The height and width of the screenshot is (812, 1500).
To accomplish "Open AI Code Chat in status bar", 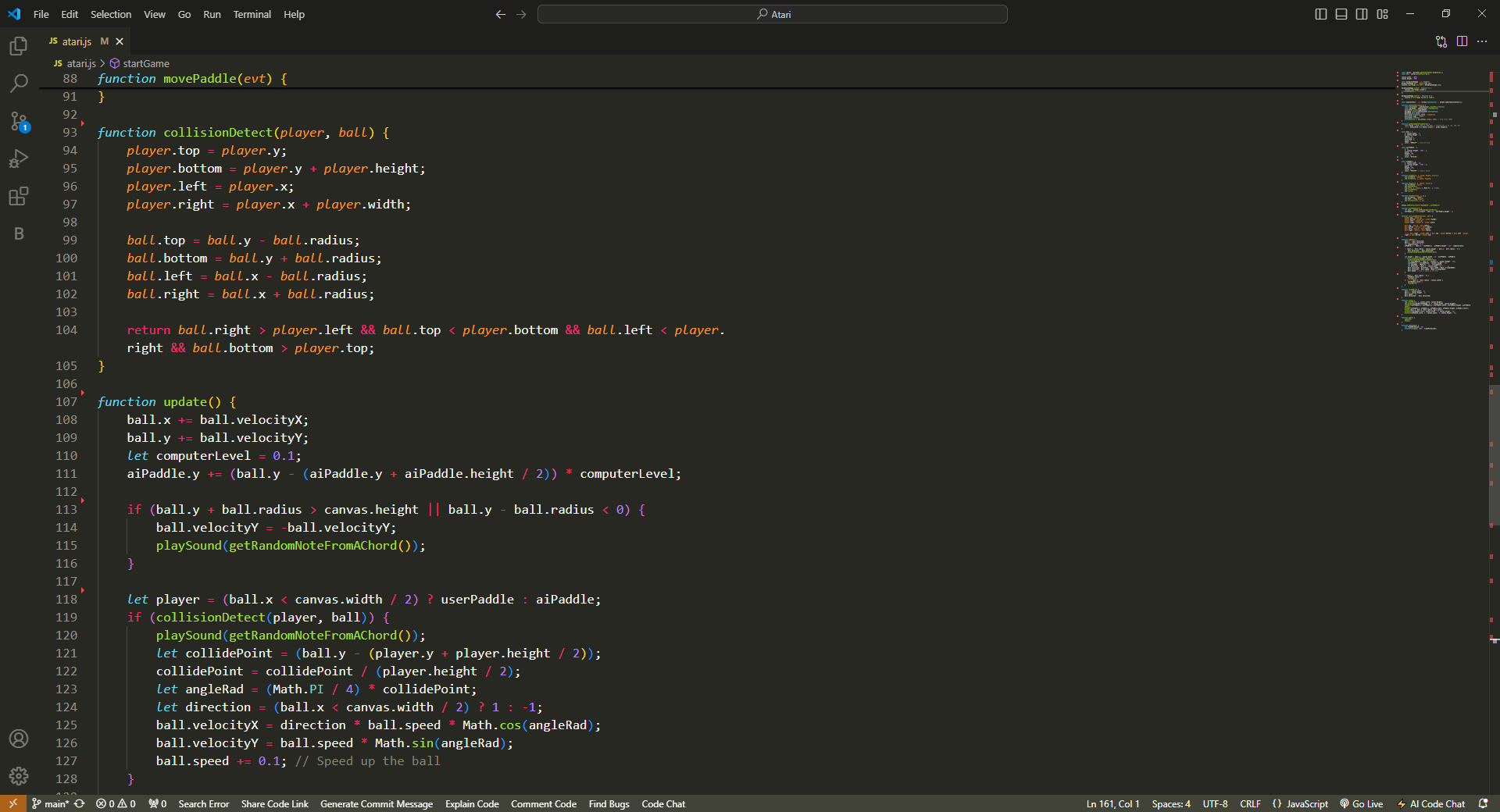I will coord(1431,803).
